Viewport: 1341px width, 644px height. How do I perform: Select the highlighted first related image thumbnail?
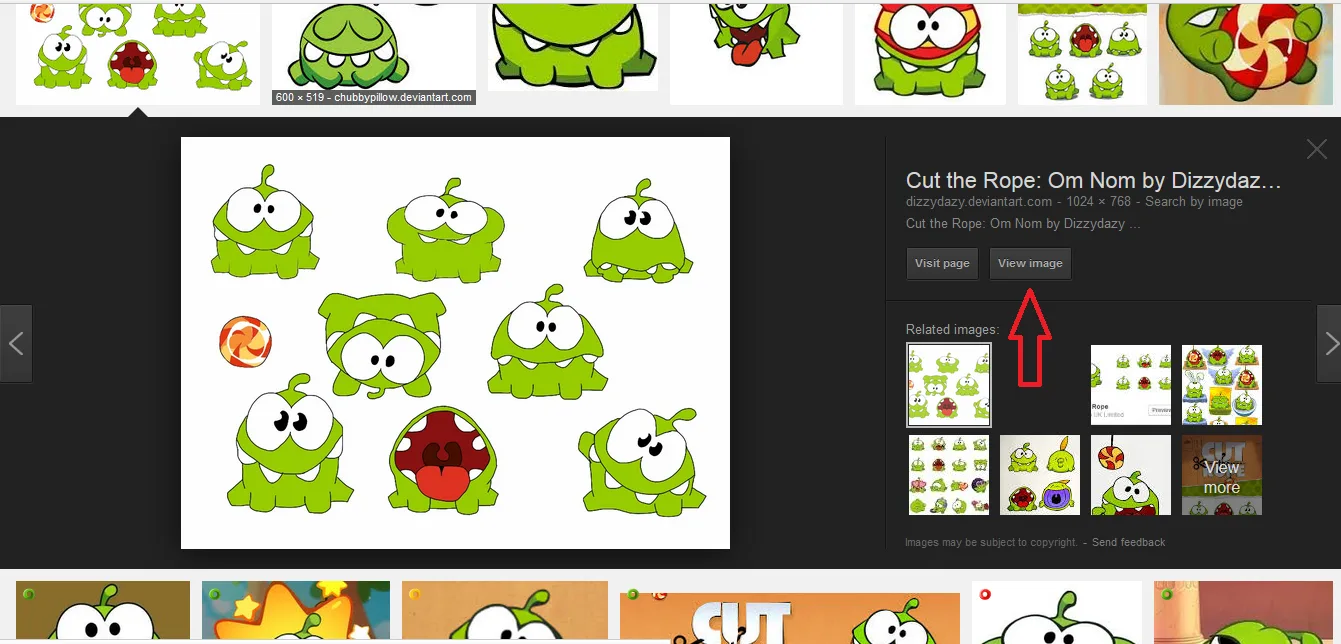point(949,385)
